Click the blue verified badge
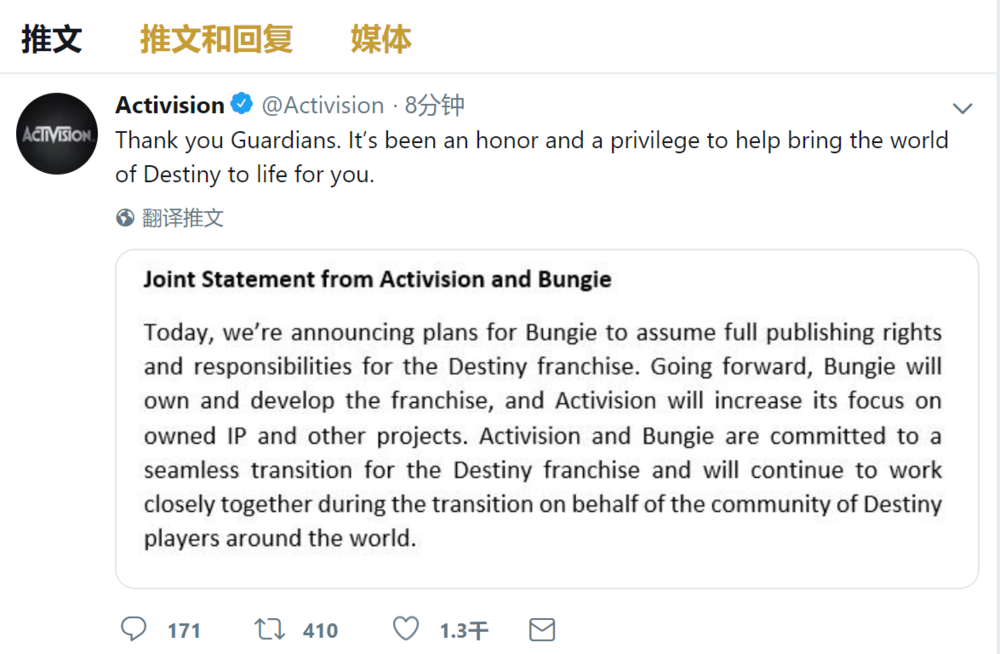The height and width of the screenshot is (654, 1000). (242, 104)
